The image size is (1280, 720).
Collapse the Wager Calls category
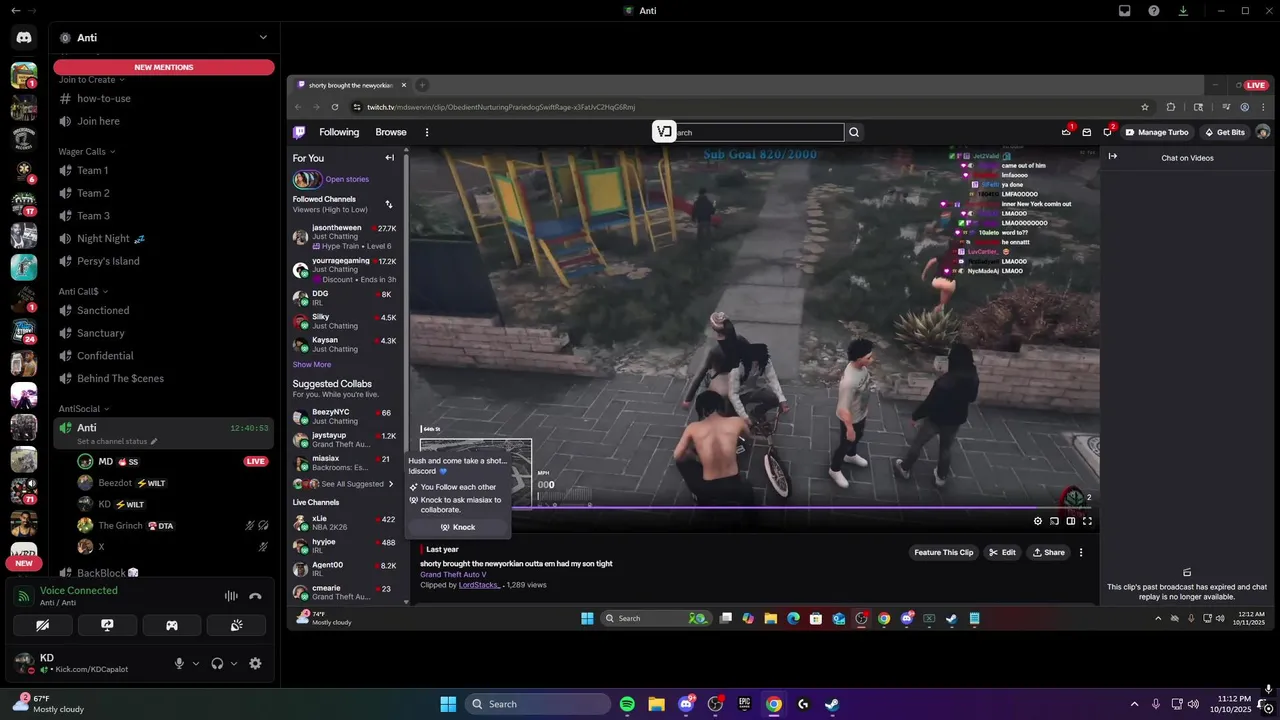click(87, 152)
